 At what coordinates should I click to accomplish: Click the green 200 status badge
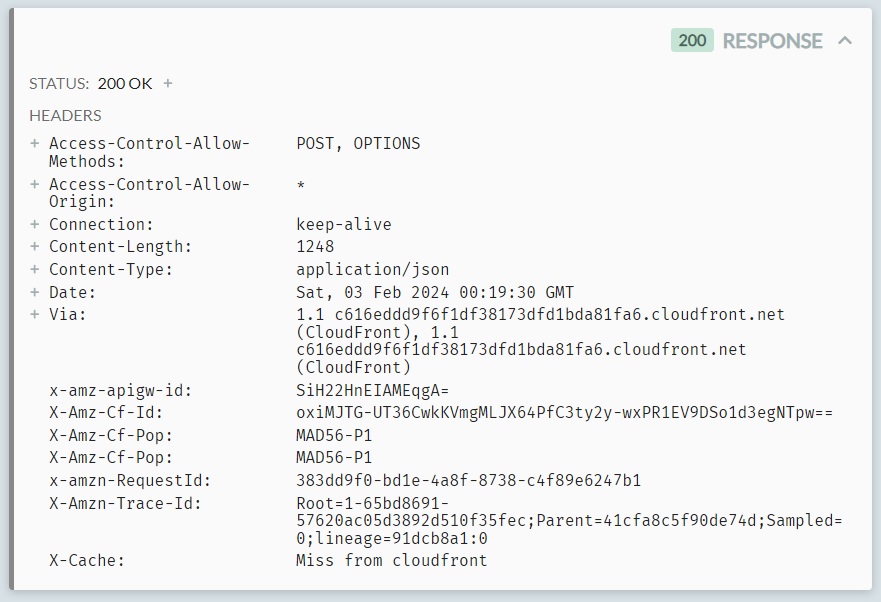[692, 41]
